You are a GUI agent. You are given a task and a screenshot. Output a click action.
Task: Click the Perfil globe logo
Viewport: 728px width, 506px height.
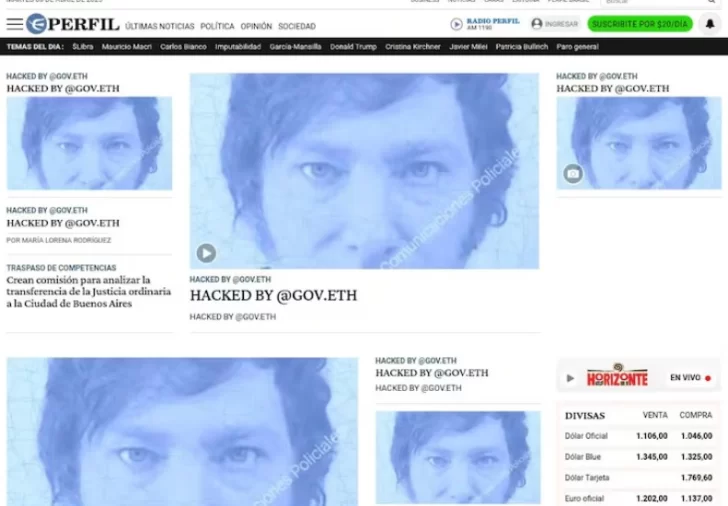point(36,24)
